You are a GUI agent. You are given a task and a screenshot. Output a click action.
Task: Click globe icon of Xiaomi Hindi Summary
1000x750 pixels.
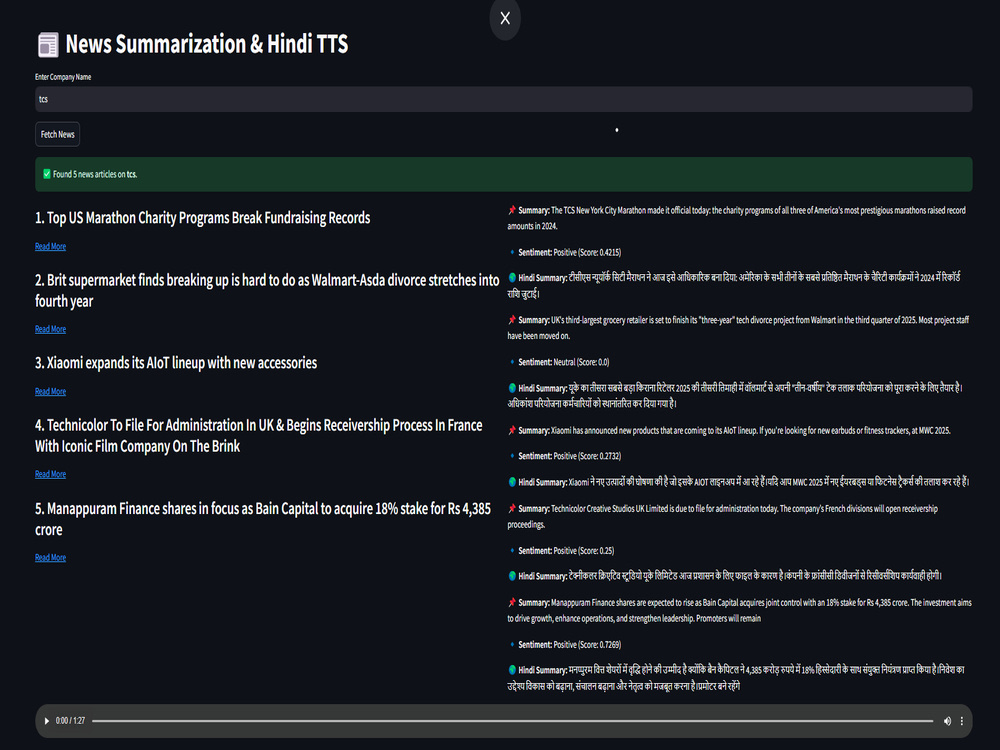(x=512, y=482)
